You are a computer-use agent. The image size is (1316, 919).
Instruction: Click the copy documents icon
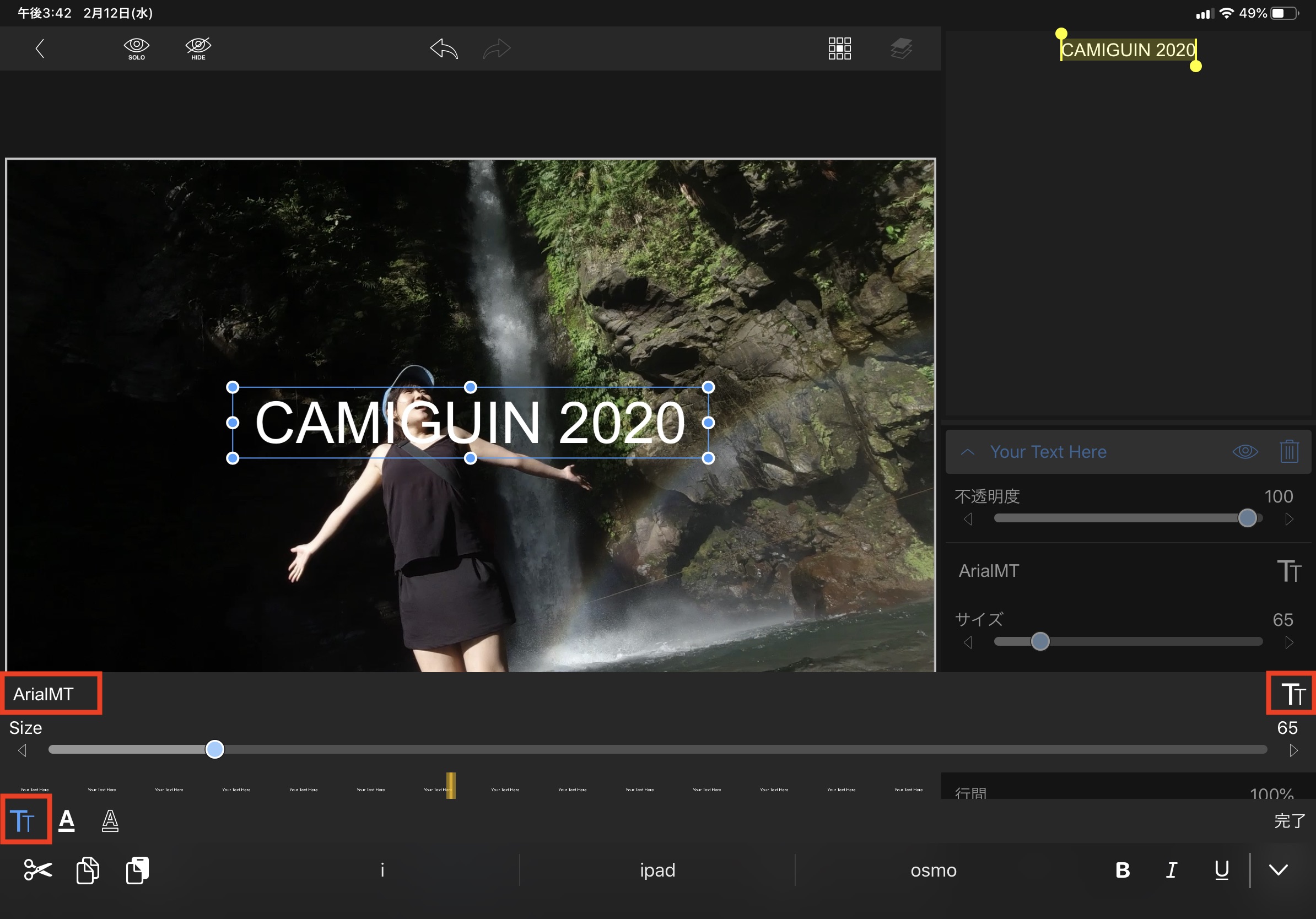coord(88,870)
